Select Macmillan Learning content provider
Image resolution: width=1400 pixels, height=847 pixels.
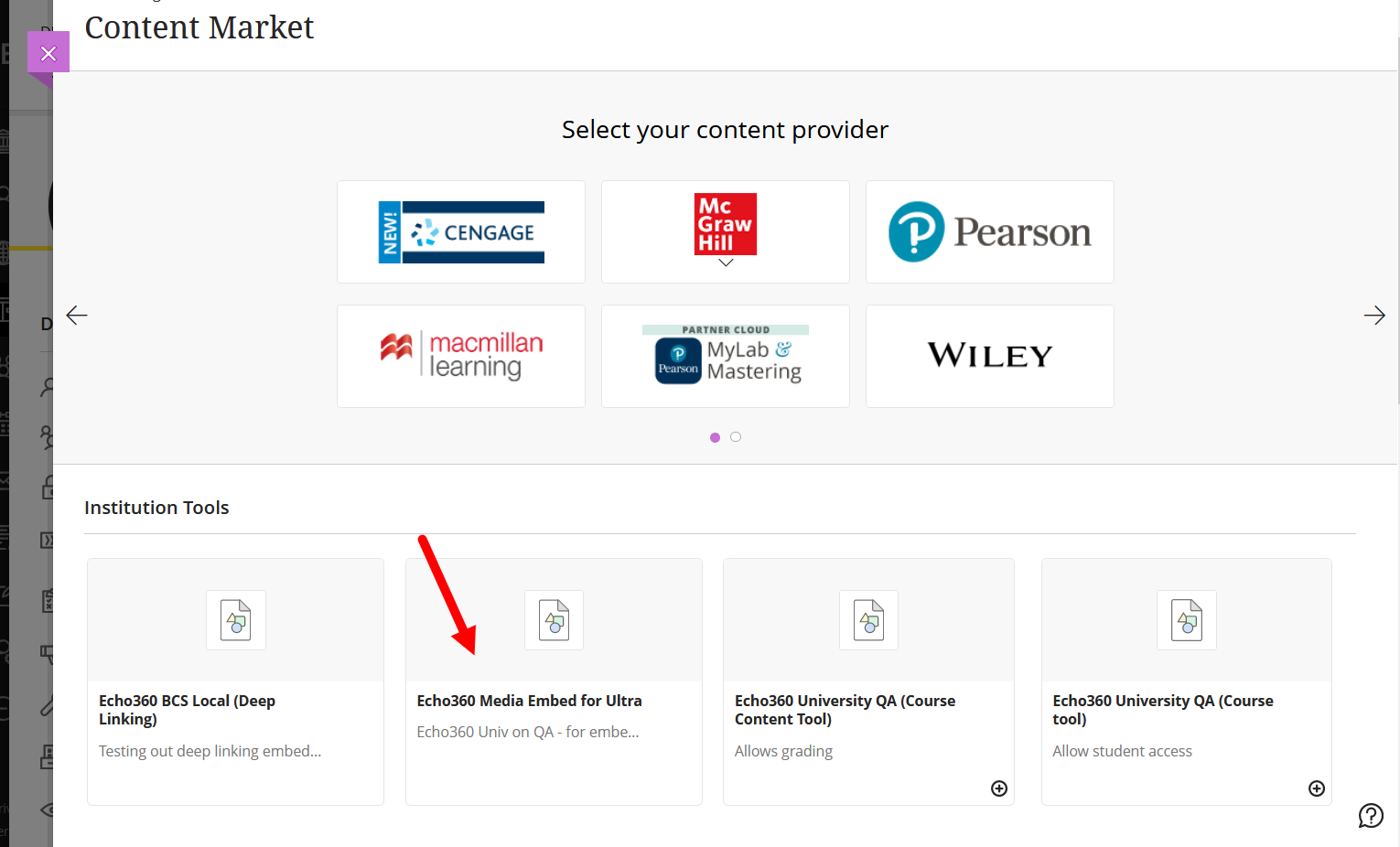pos(461,356)
